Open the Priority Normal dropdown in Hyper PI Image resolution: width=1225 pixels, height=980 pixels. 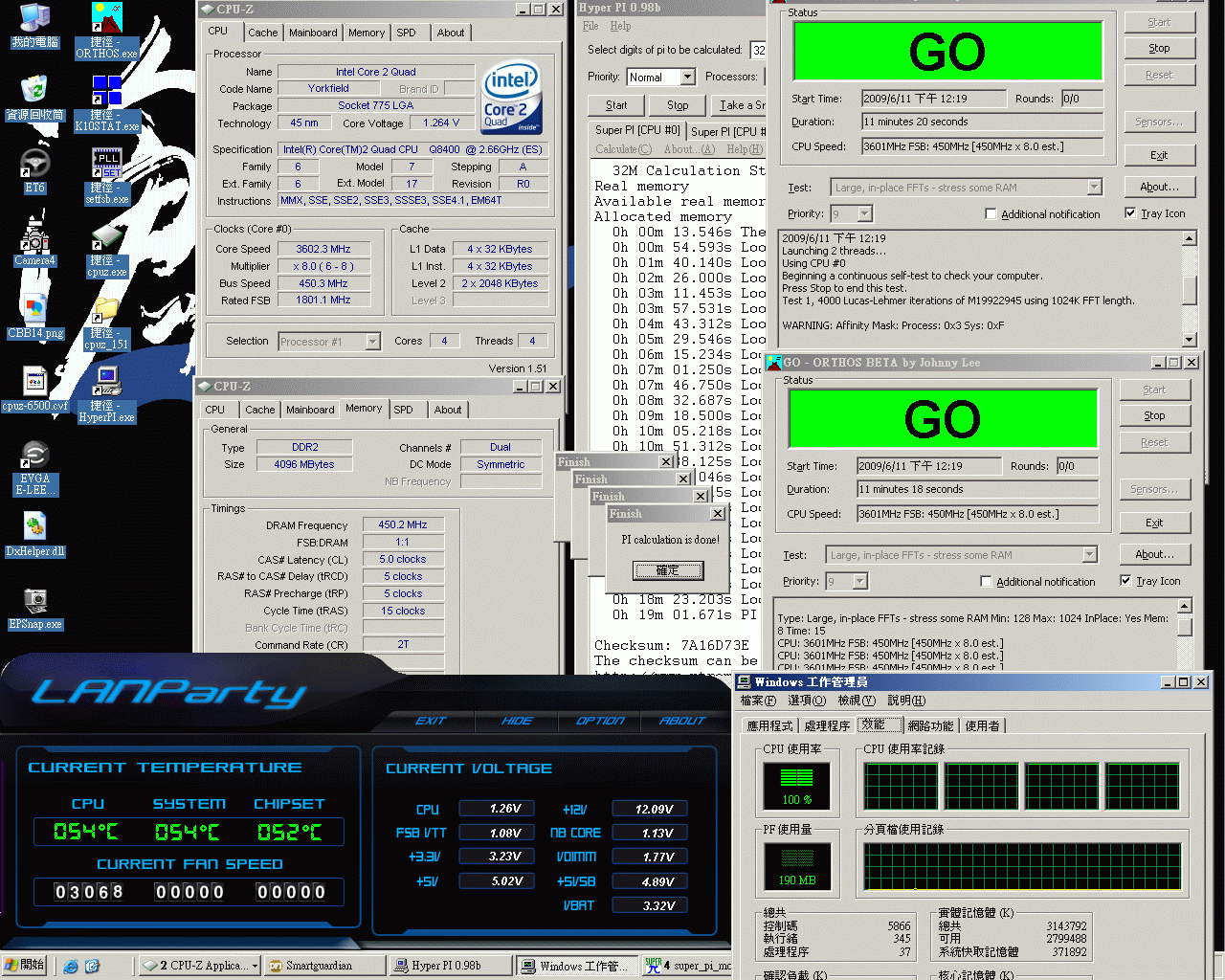[687, 77]
